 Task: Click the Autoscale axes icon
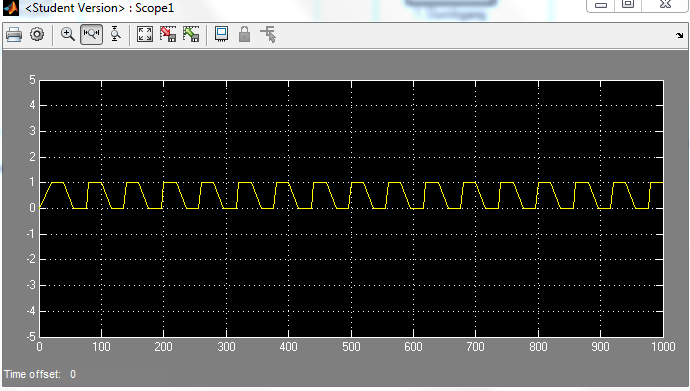click(145, 34)
